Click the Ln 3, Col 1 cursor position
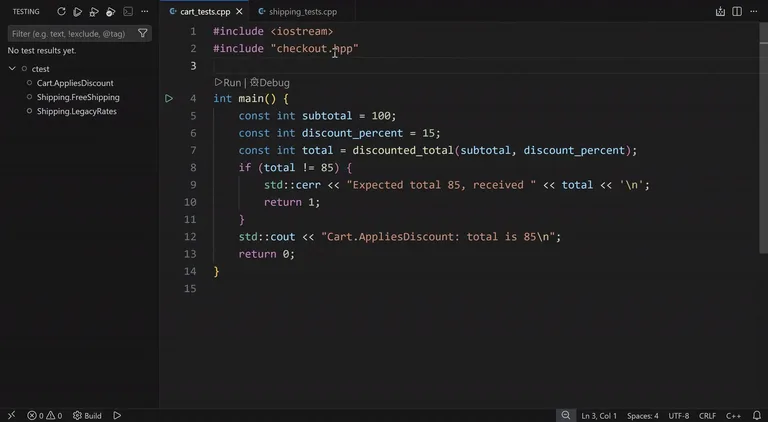768x422 pixels. [599, 416]
